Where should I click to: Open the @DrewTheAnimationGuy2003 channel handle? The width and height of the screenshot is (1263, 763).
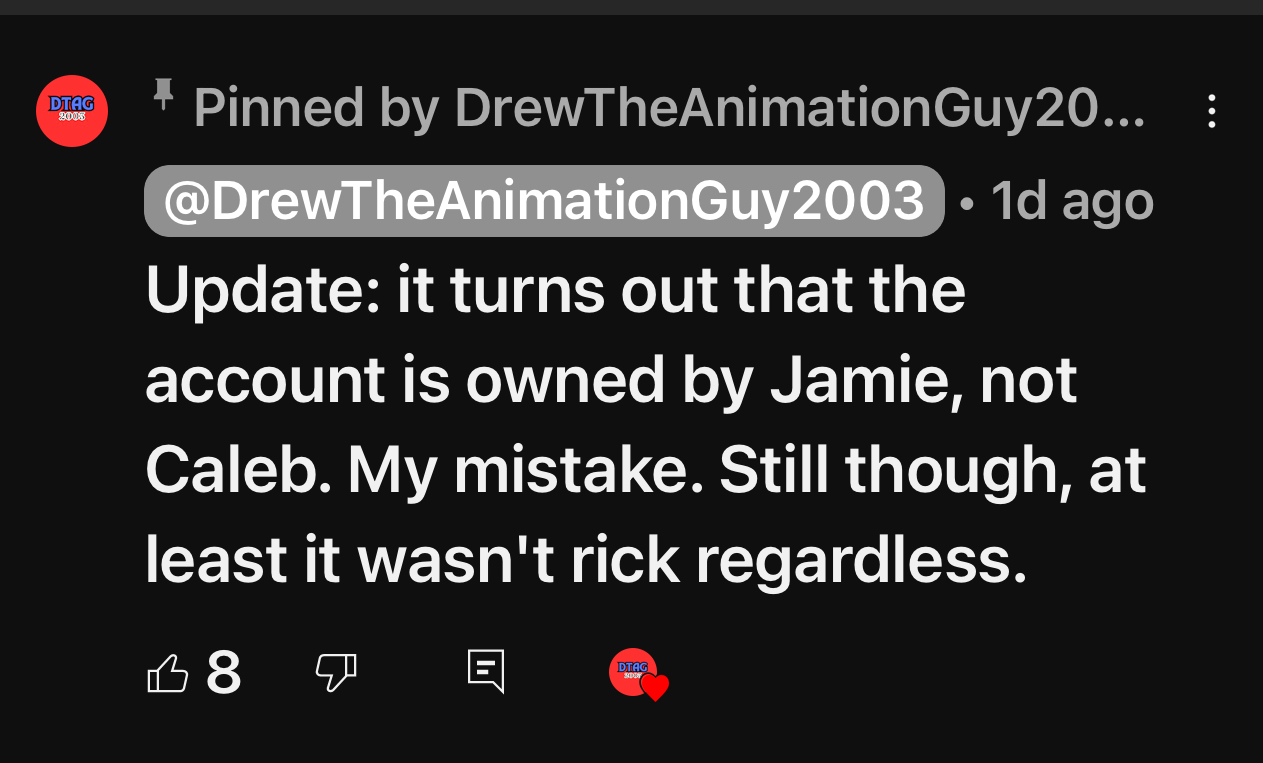pos(544,201)
